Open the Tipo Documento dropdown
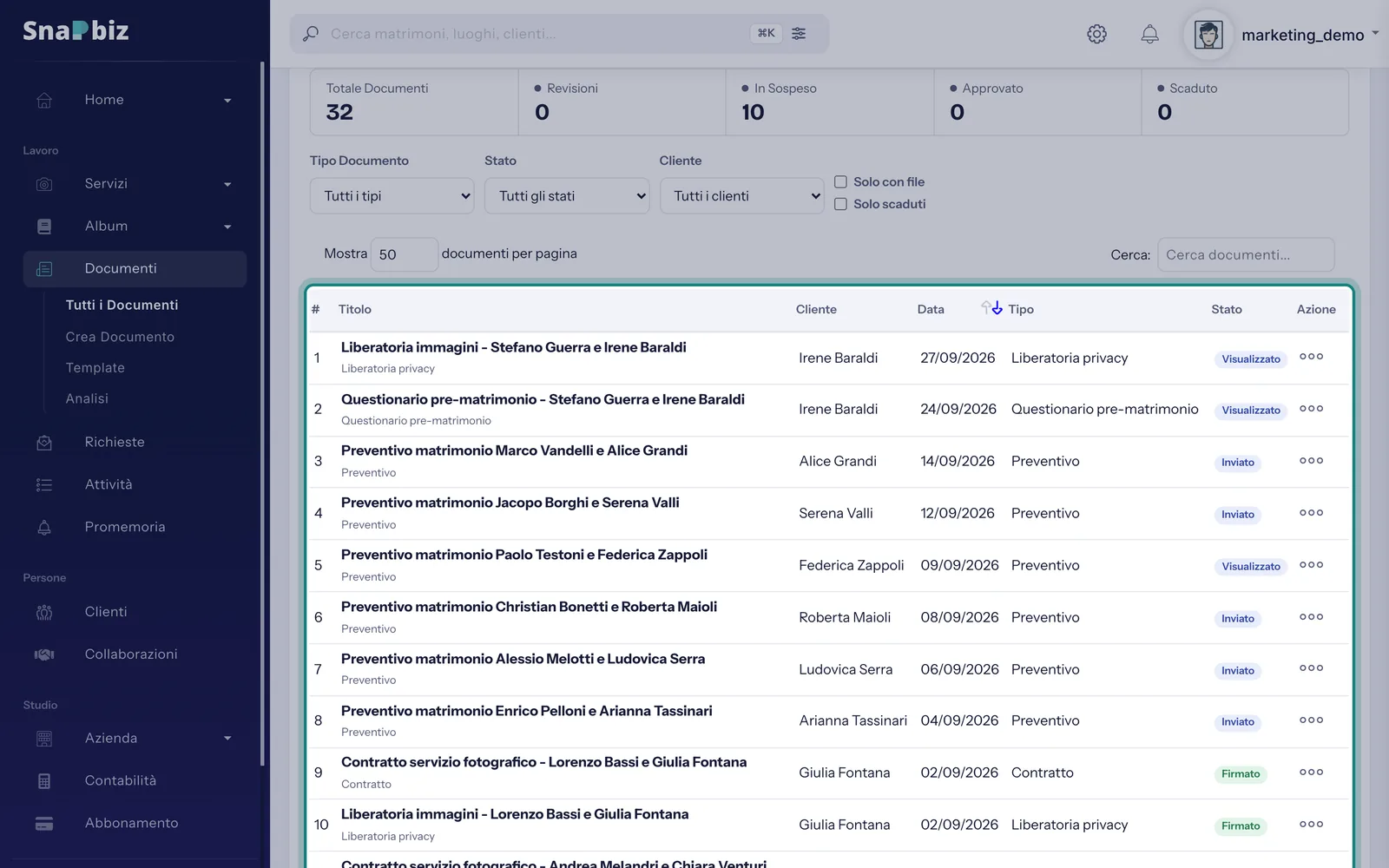 point(392,196)
